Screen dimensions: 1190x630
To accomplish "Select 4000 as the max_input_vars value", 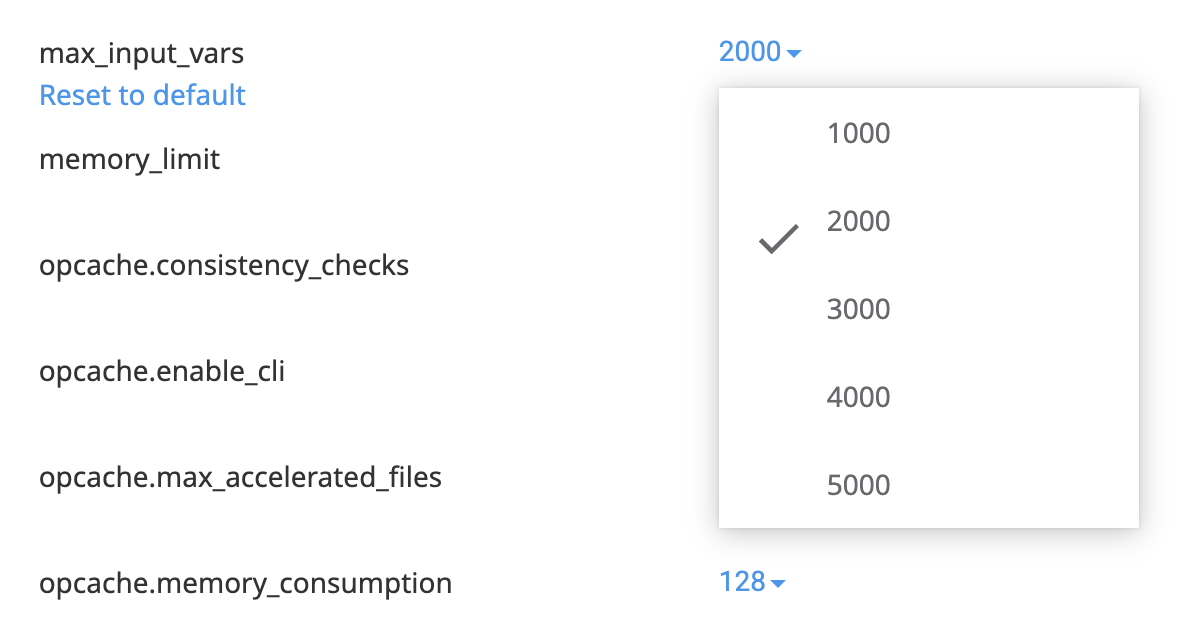I will click(859, 397).
